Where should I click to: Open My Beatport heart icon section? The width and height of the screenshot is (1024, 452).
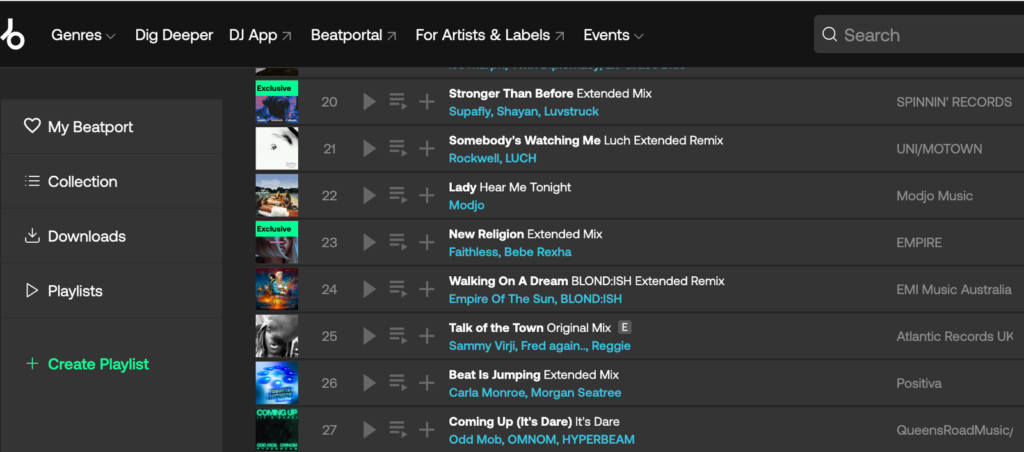pyautogui.click(x=32, y=127)
